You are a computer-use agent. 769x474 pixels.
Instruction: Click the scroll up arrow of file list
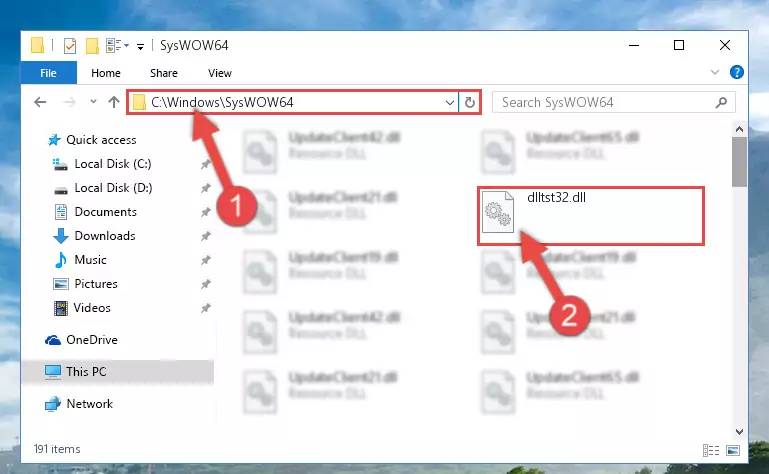click(x=739, y=130)
